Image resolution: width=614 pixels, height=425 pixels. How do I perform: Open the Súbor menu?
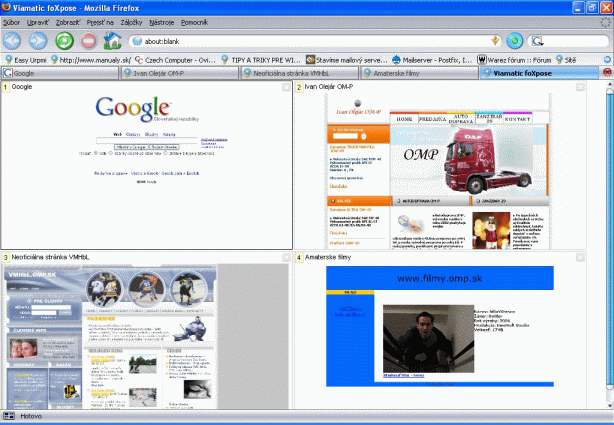[x=11, y=23]
